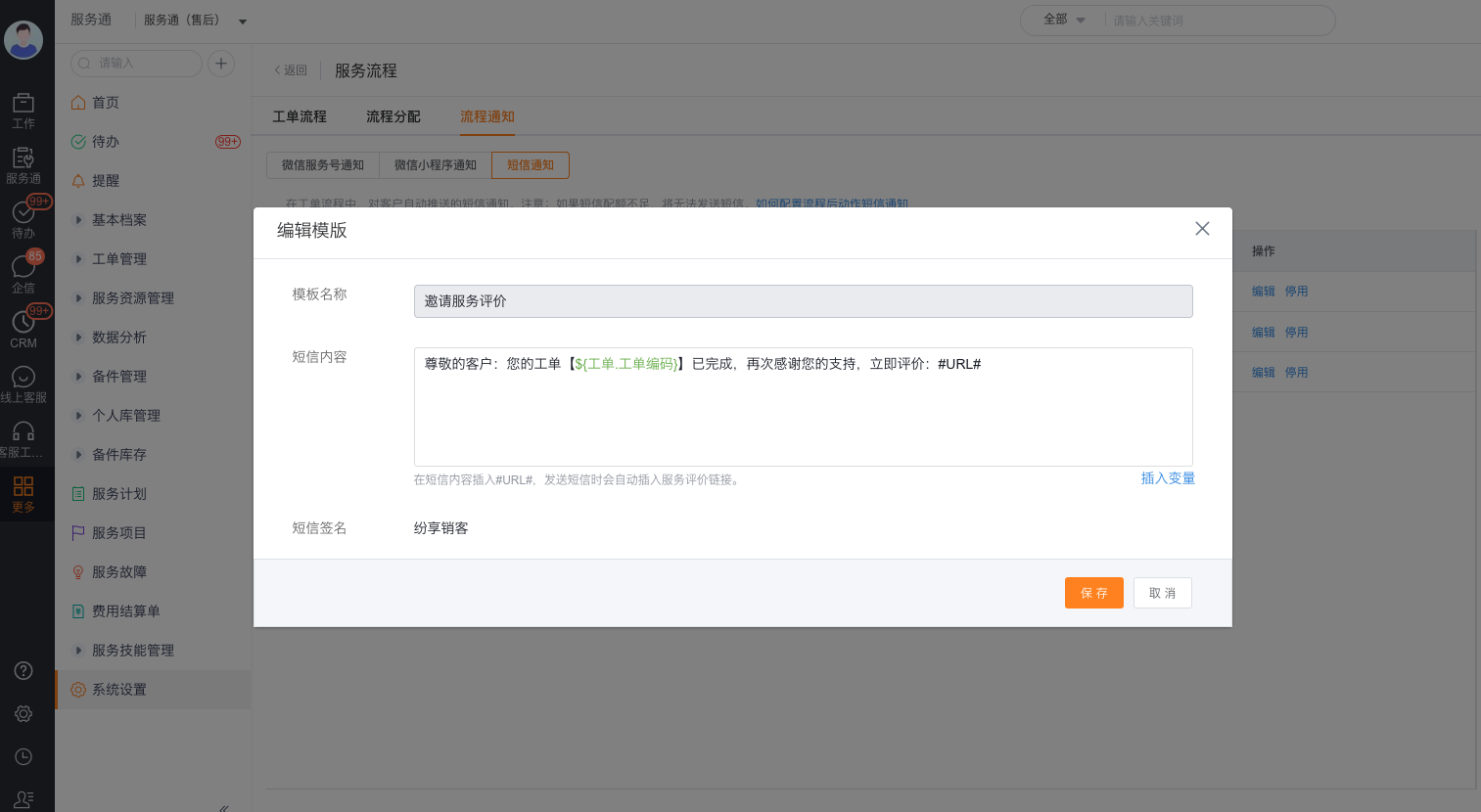The width and height of the screenshot is (1481, 812).
Task: Open the 工作 section in left rail
Action: (23, 111)
